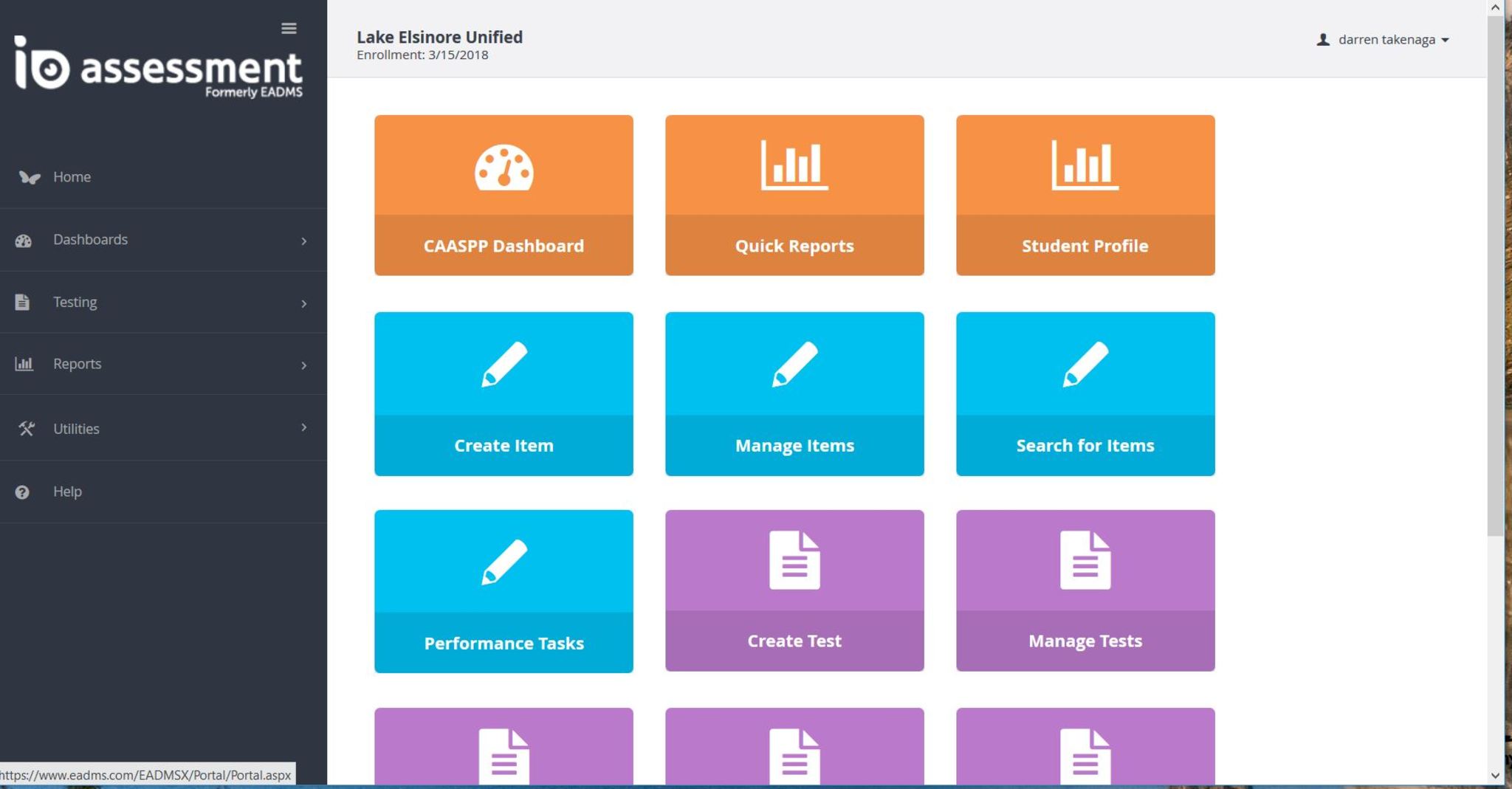
Task: Click the Quick Reports bar chart icon
Action: click(794, 165)
